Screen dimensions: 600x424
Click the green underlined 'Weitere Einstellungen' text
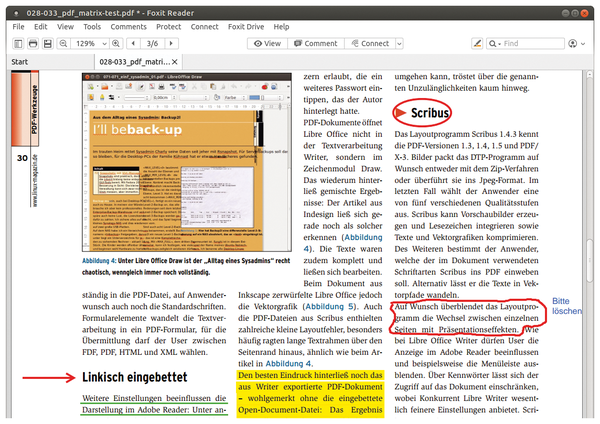[x=154, y=404]
